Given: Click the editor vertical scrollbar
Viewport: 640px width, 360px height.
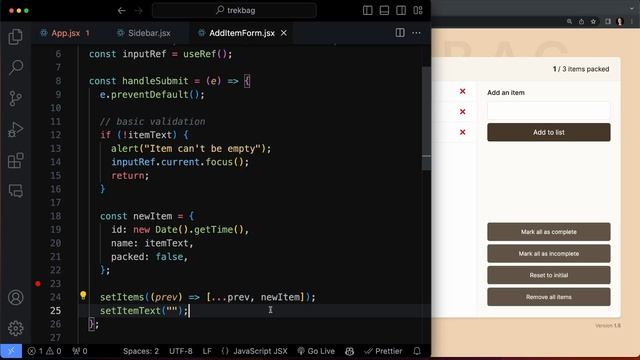Looking at the screenshot, I should click(426, 118).
